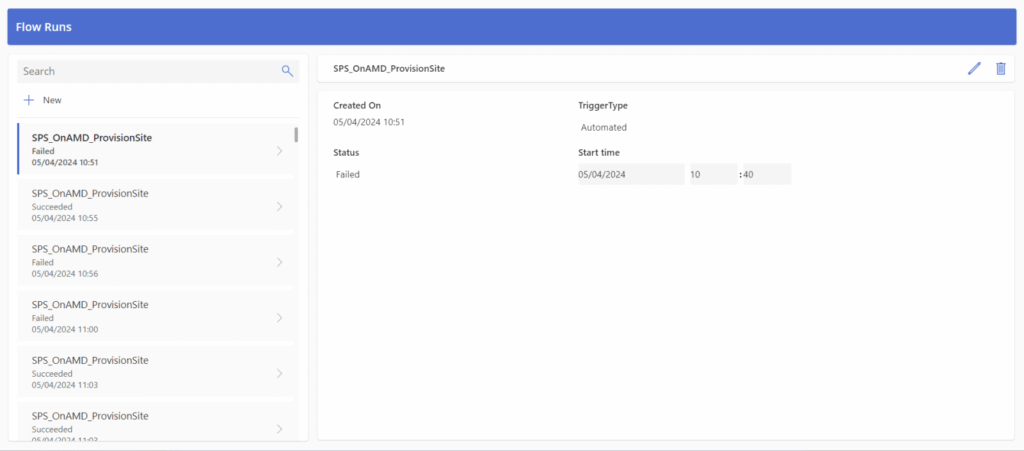Image resolution: width=1024 pixels, height=451 pixels.
Task: Click the Created On label
Action: click(x=357, y=105)
